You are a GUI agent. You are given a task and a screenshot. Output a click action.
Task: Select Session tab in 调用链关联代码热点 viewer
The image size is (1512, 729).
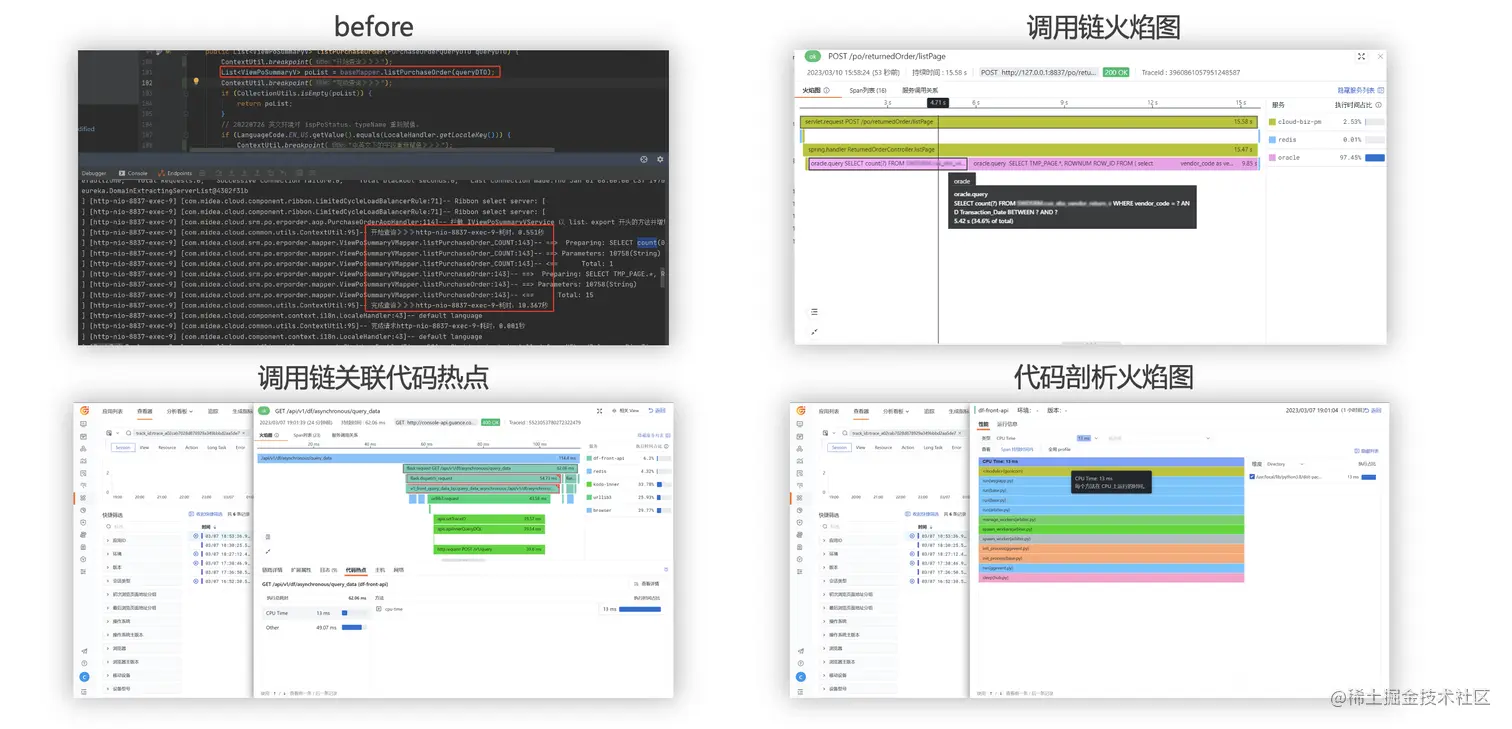pos(123,448)
